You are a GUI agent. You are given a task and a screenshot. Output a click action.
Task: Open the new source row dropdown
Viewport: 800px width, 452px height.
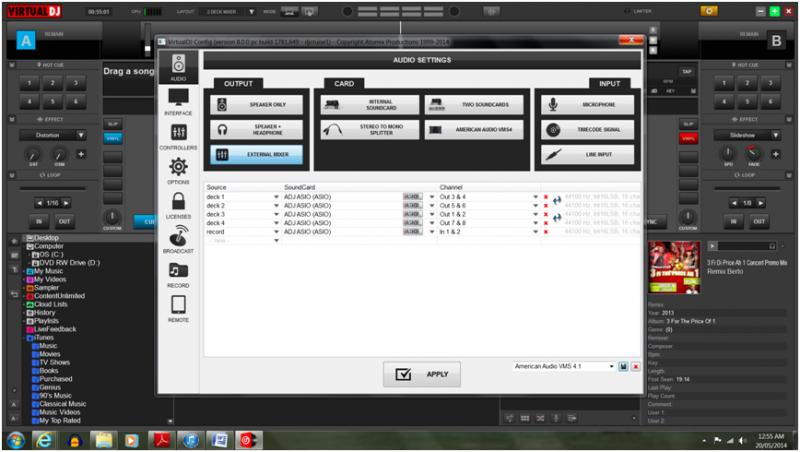click(x=276, y=240)
